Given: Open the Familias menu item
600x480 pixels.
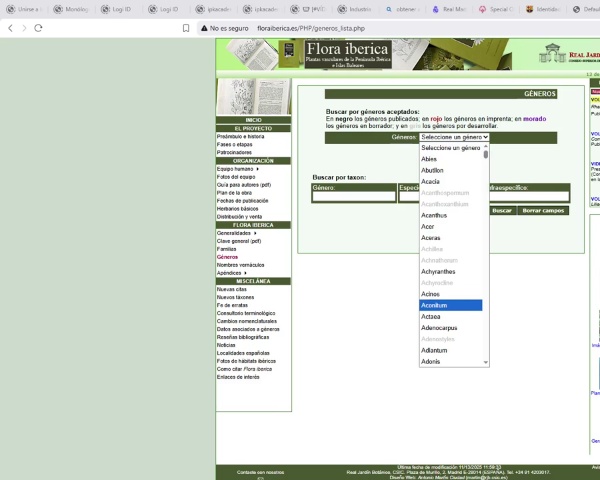Looking at the screenshot, I should coord(227,249).
